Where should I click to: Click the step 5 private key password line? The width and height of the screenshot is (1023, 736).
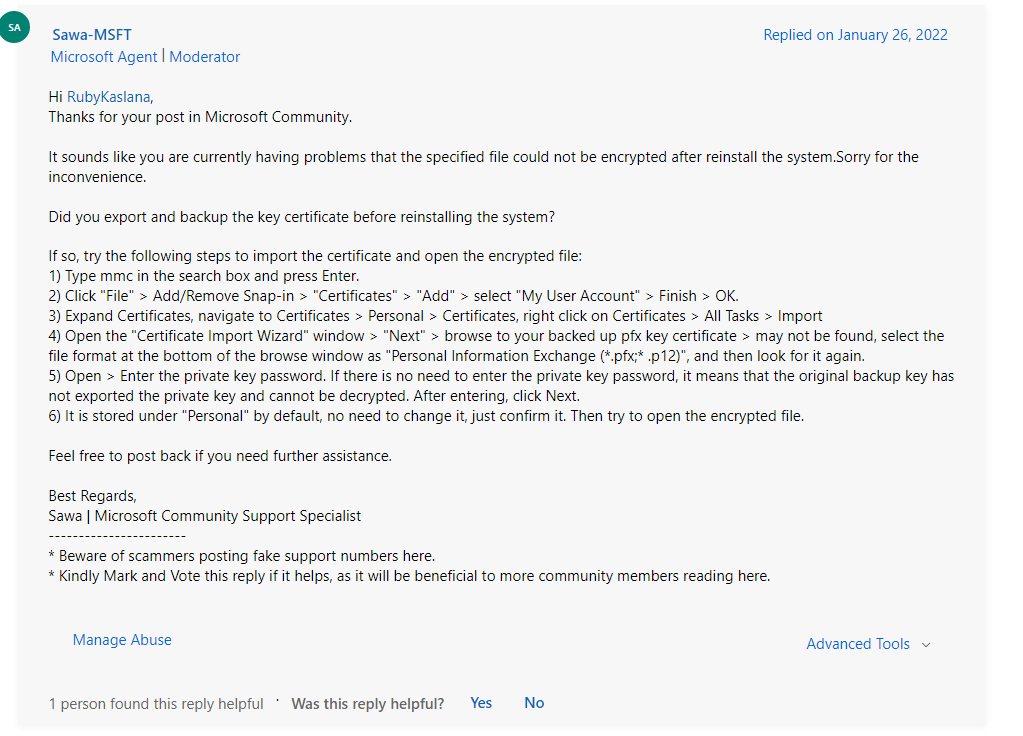[x=500, y=376]
